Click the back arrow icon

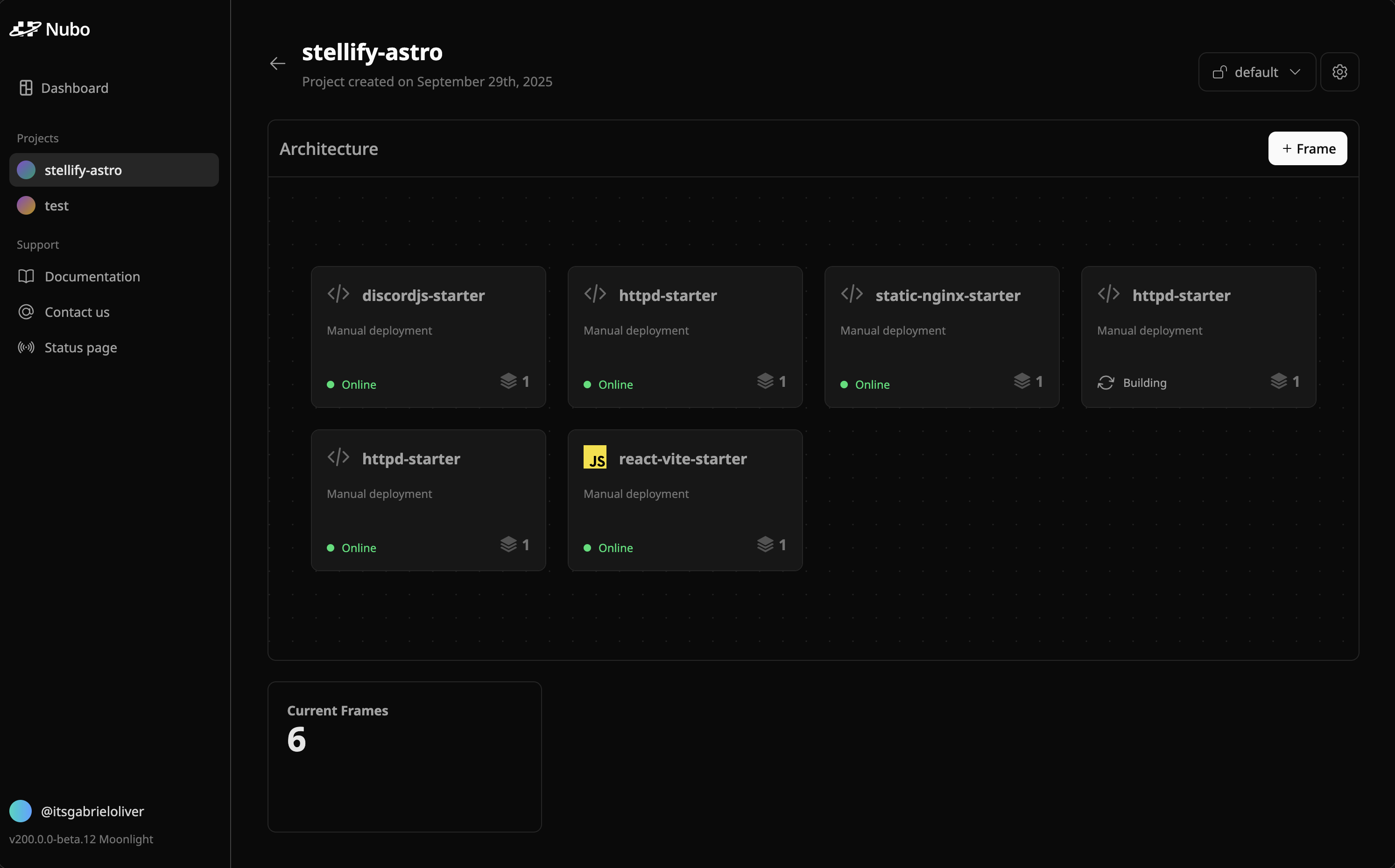coord(277,64)
